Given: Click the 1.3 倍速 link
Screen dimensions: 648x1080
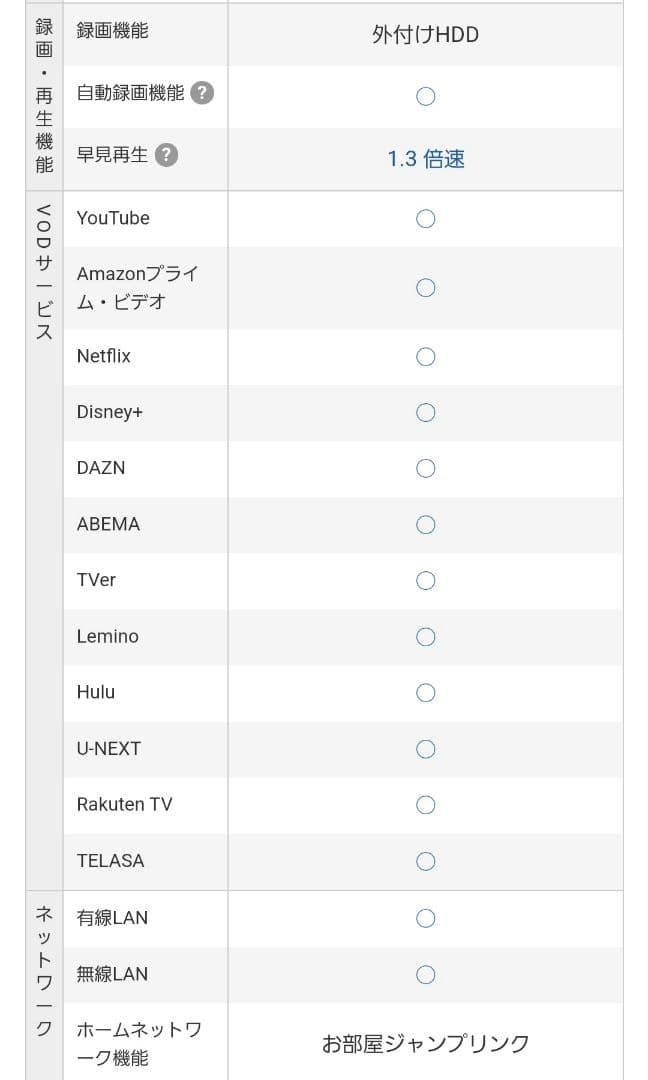Looking at the screenshot, I should 426,159.
